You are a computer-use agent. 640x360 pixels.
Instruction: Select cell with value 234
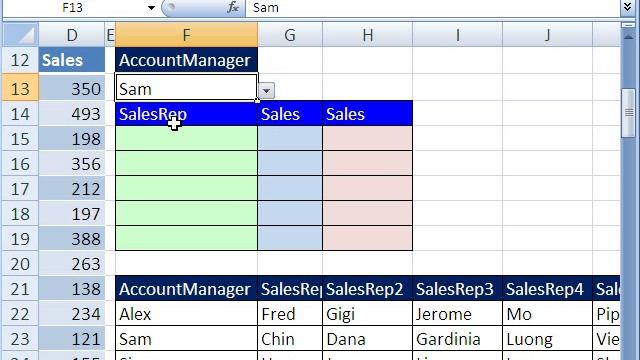(72, 314)
